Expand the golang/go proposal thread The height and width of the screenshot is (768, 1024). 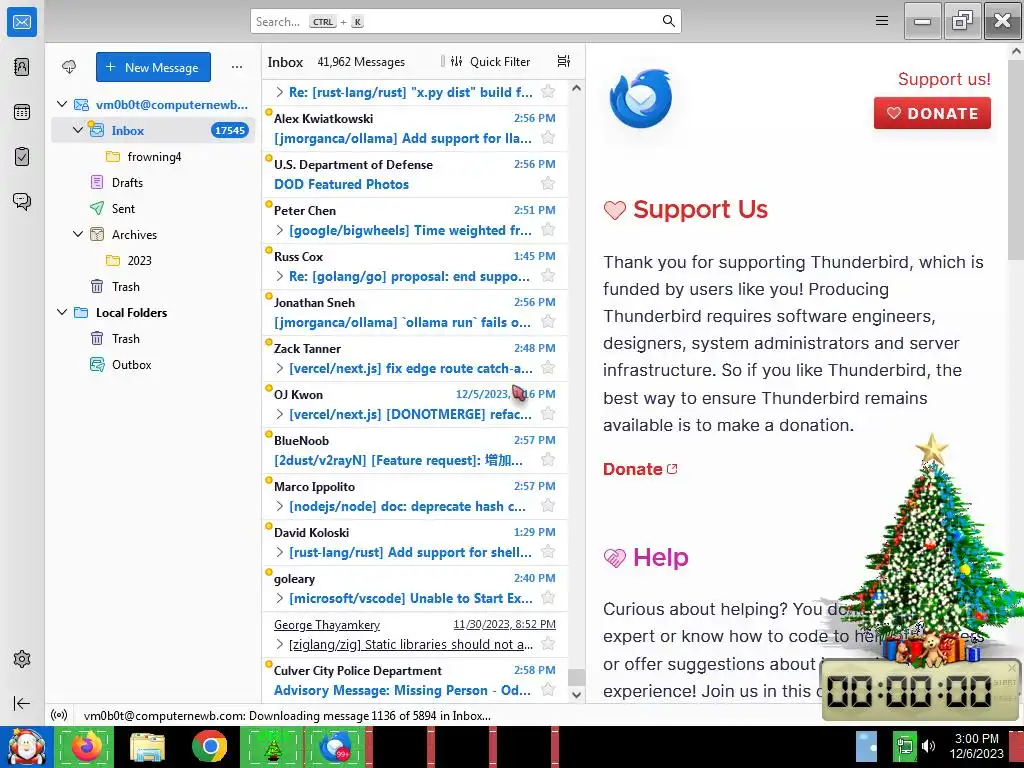pyautogui.click(x=280, y=276)
